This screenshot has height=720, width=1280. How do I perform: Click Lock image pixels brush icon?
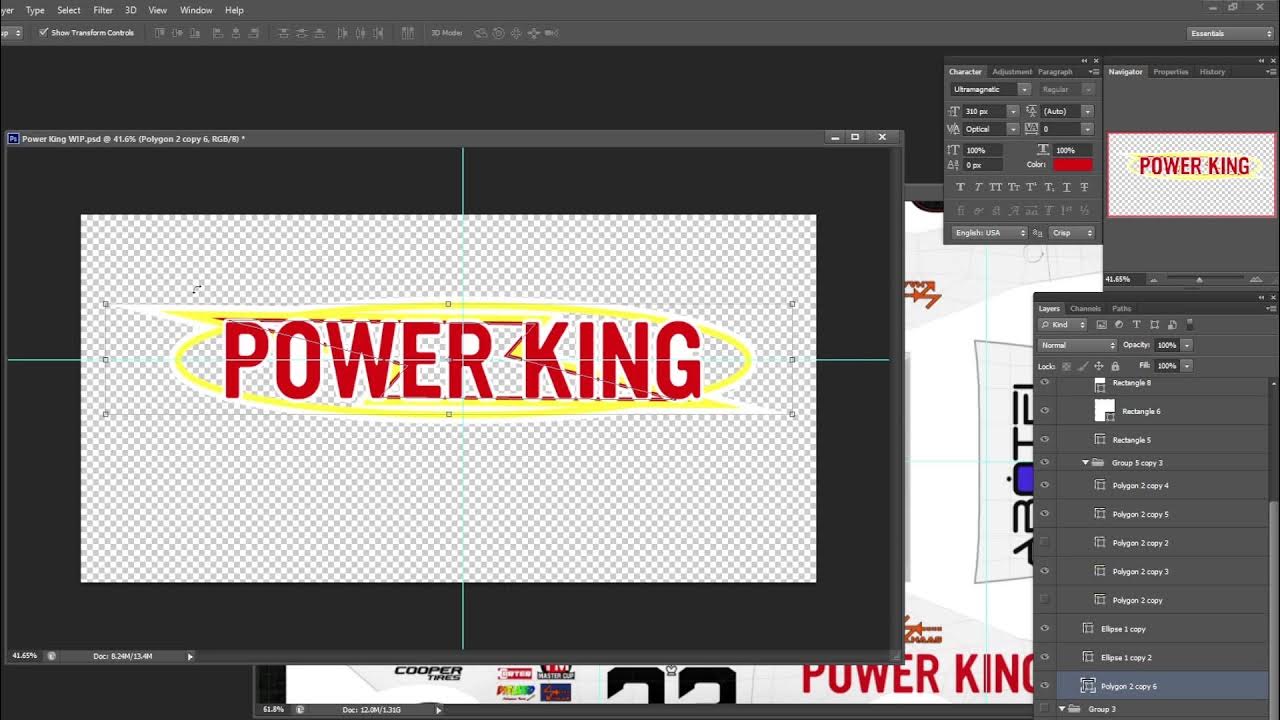[x=1082, y=366]
